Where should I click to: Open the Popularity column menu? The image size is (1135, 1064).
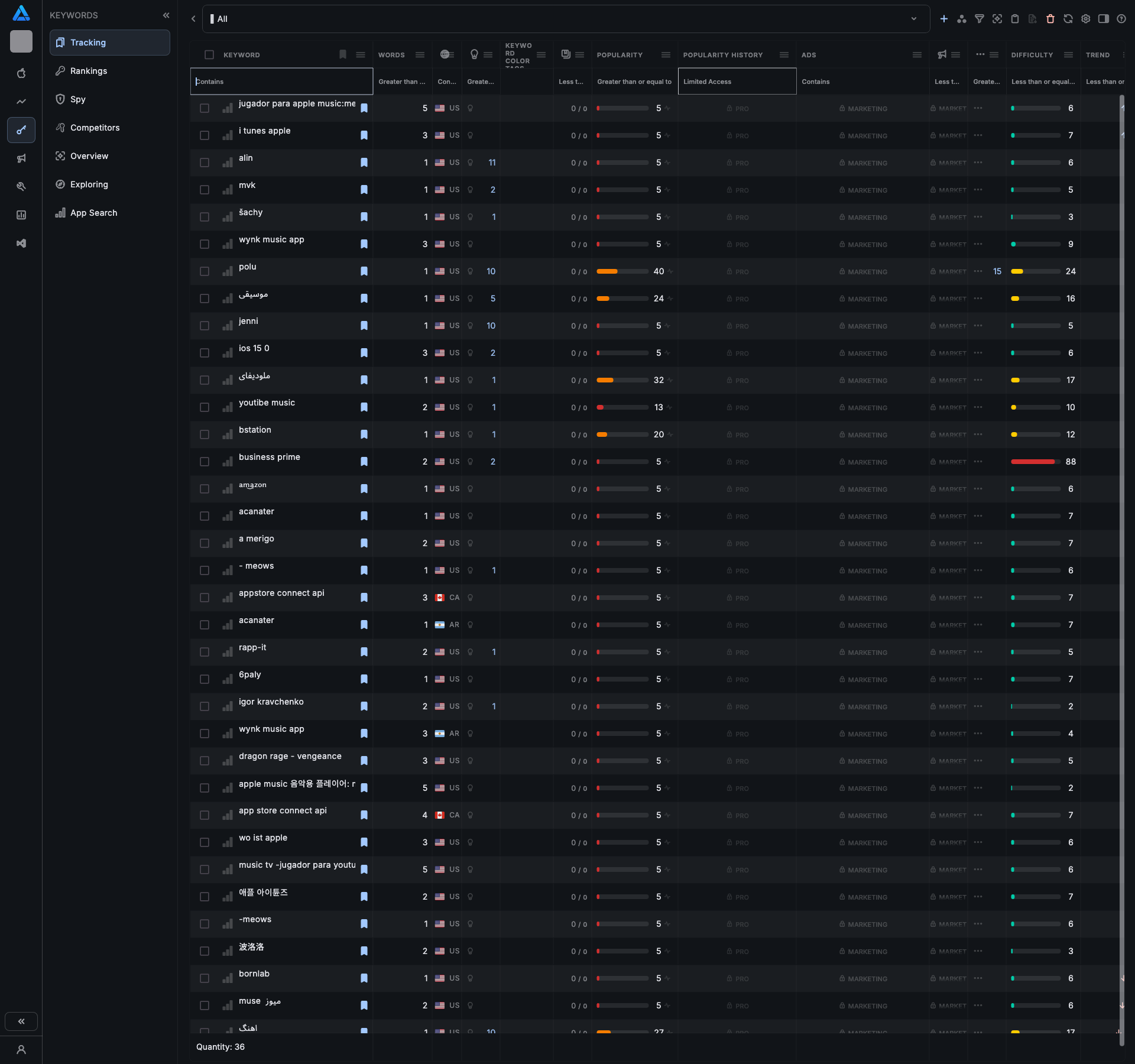(666, 55)
